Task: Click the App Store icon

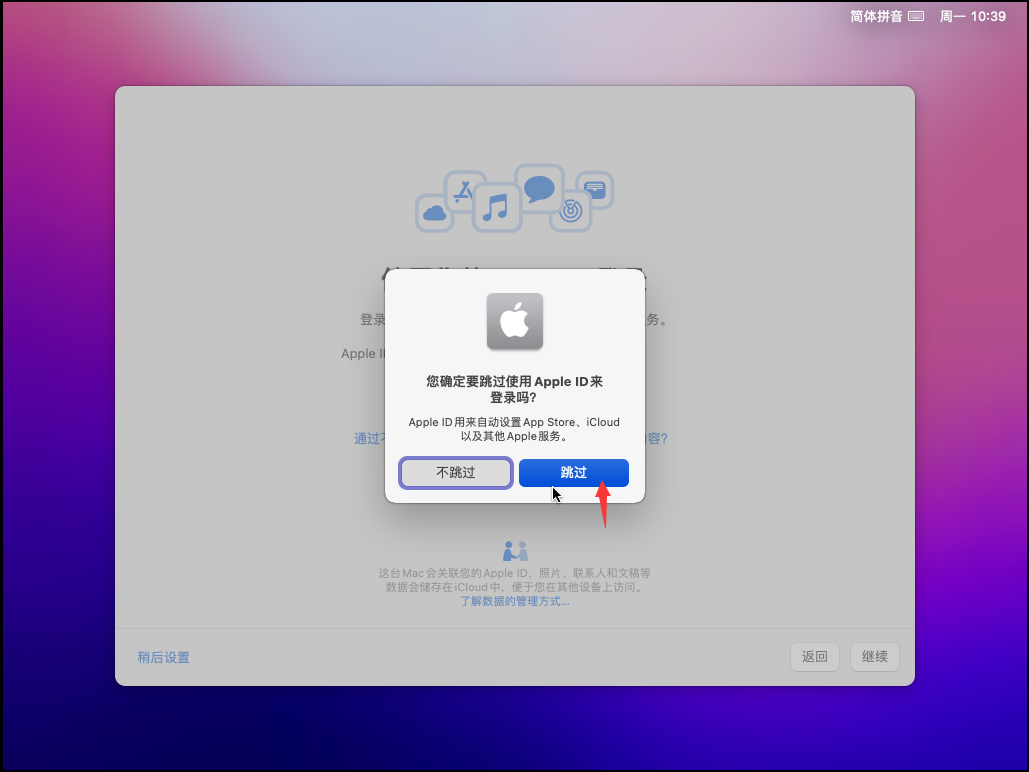Action: [464, 190]
